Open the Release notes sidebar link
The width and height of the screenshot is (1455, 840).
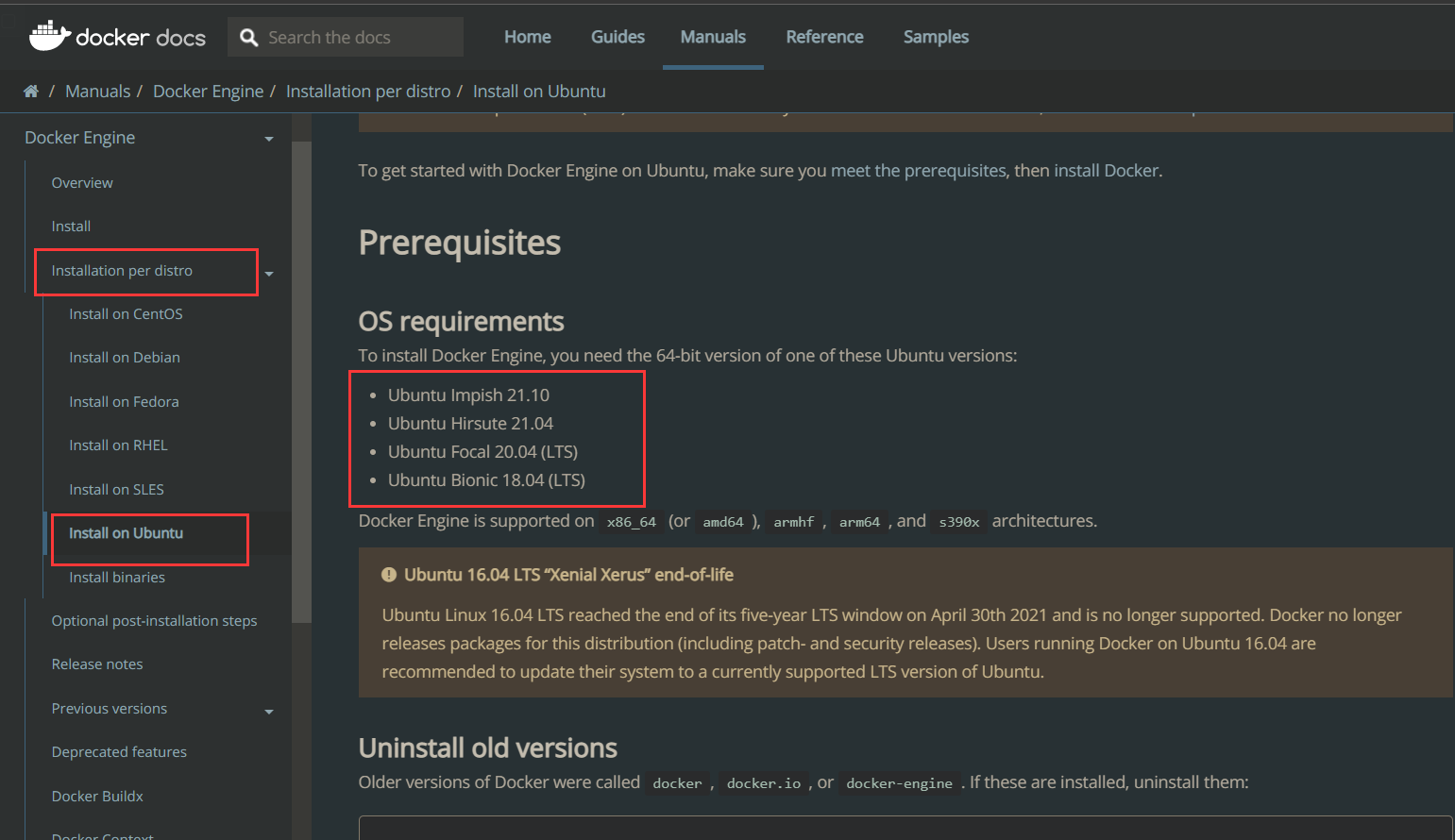pyautogui.click(x=97, y=664)
